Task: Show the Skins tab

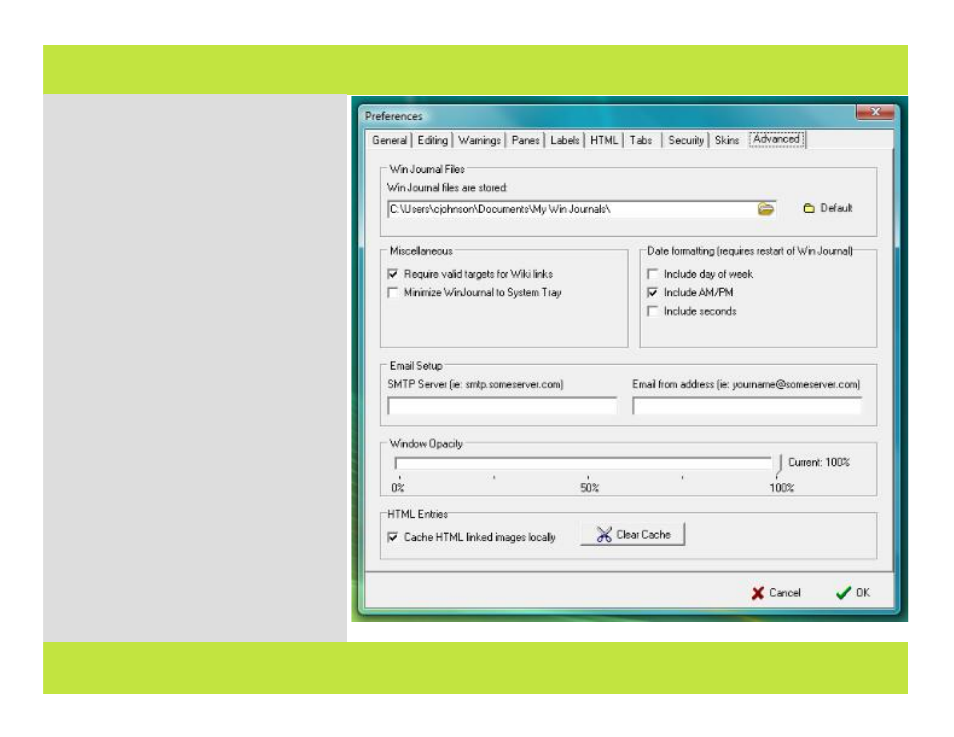Action: coord(727,141)
